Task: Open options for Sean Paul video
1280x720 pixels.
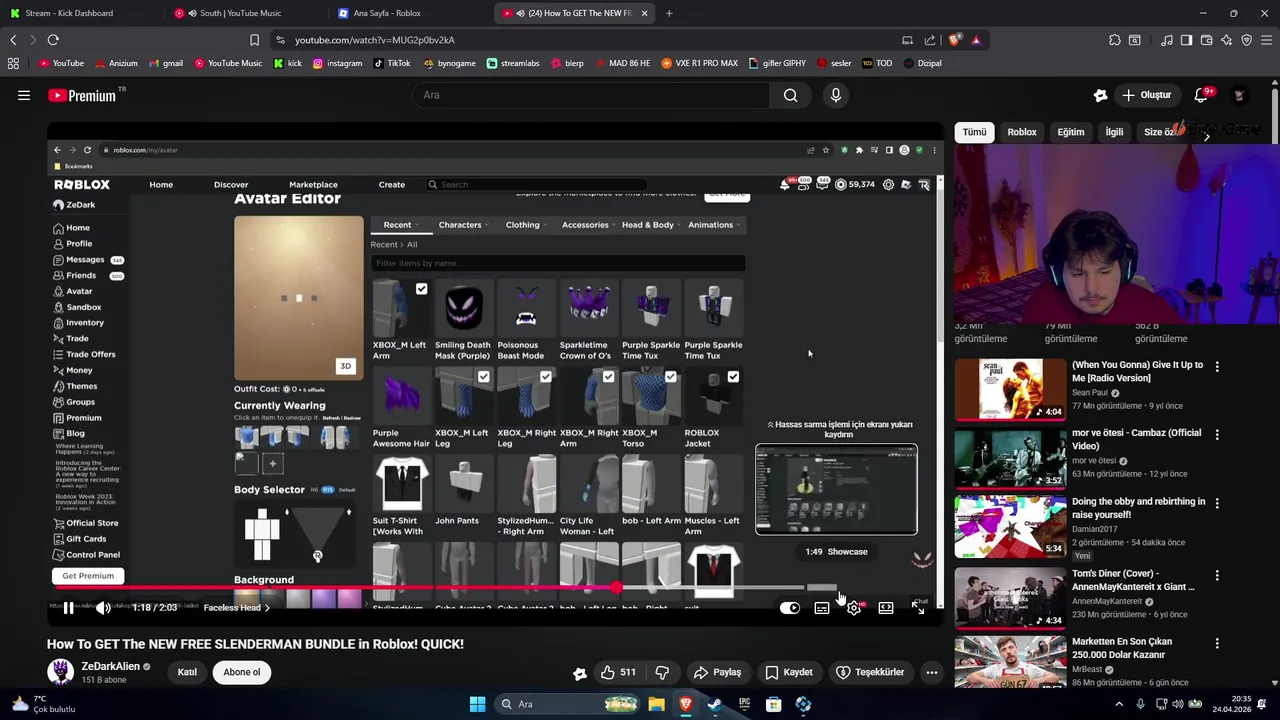Action: tap(1217, 367)
